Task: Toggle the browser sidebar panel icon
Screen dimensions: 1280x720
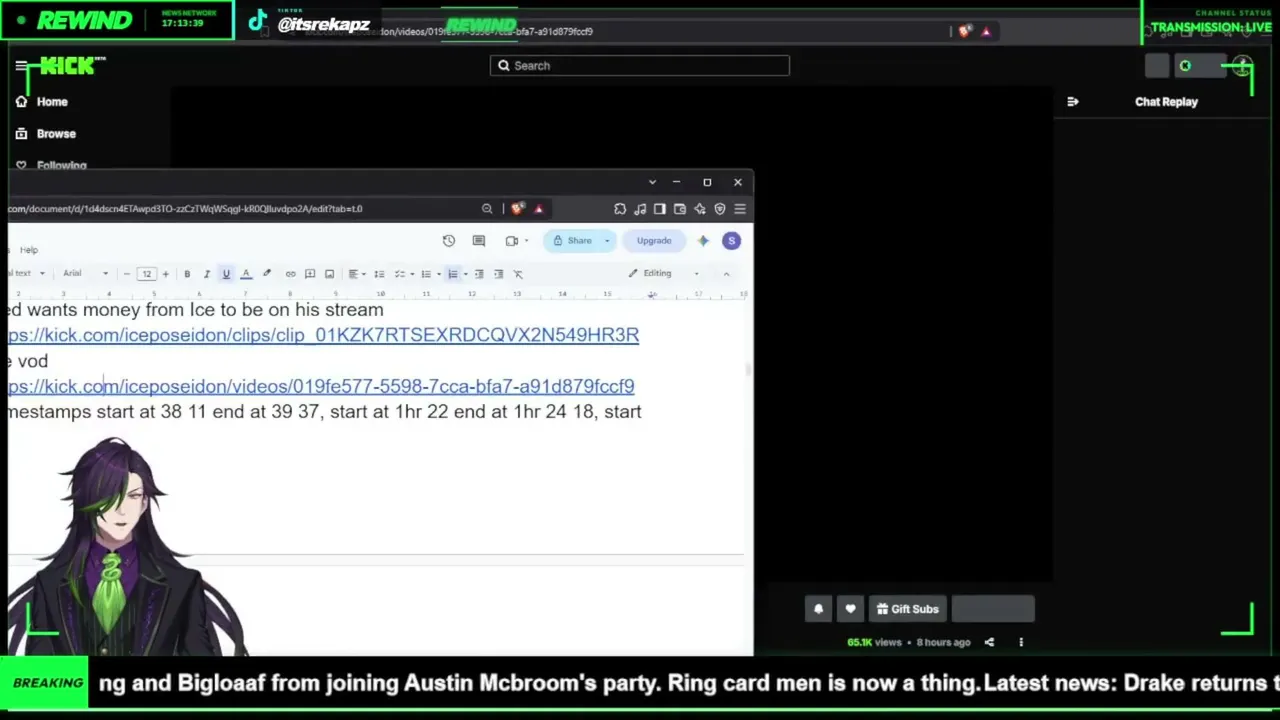Action: click(660, 209)
